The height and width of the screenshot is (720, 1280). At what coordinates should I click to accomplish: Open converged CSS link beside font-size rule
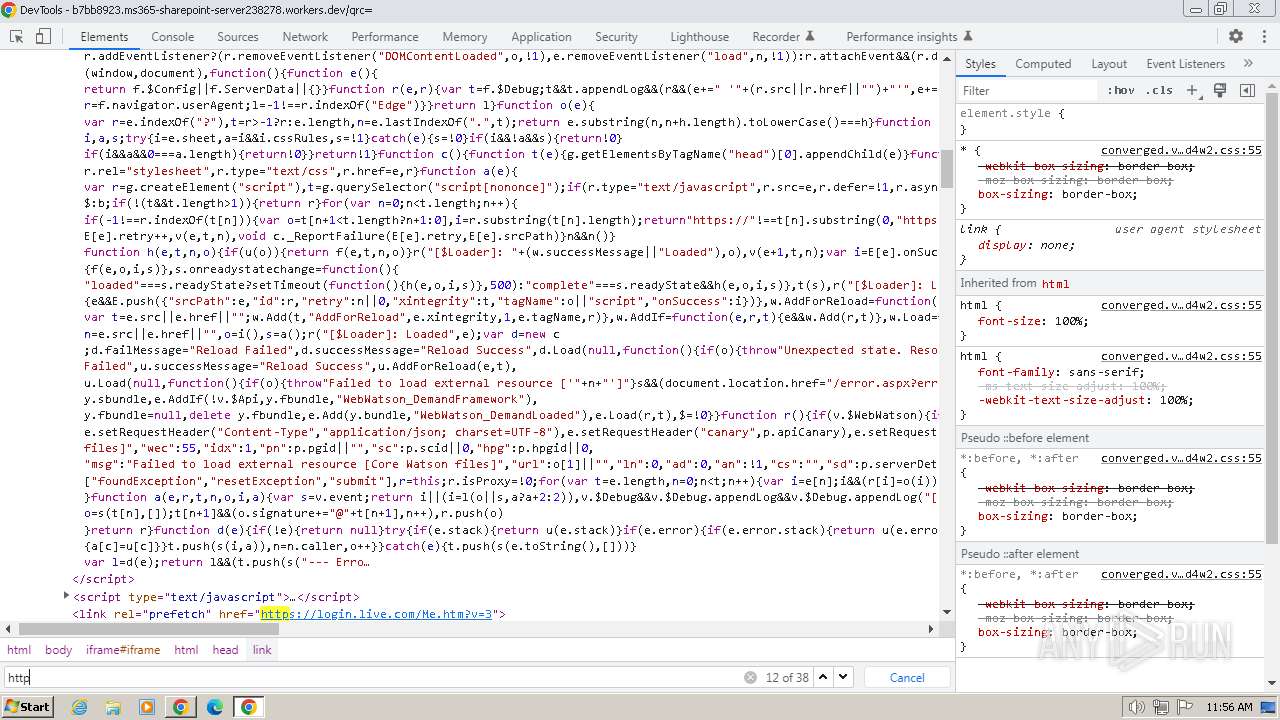tap(1181, 305)
